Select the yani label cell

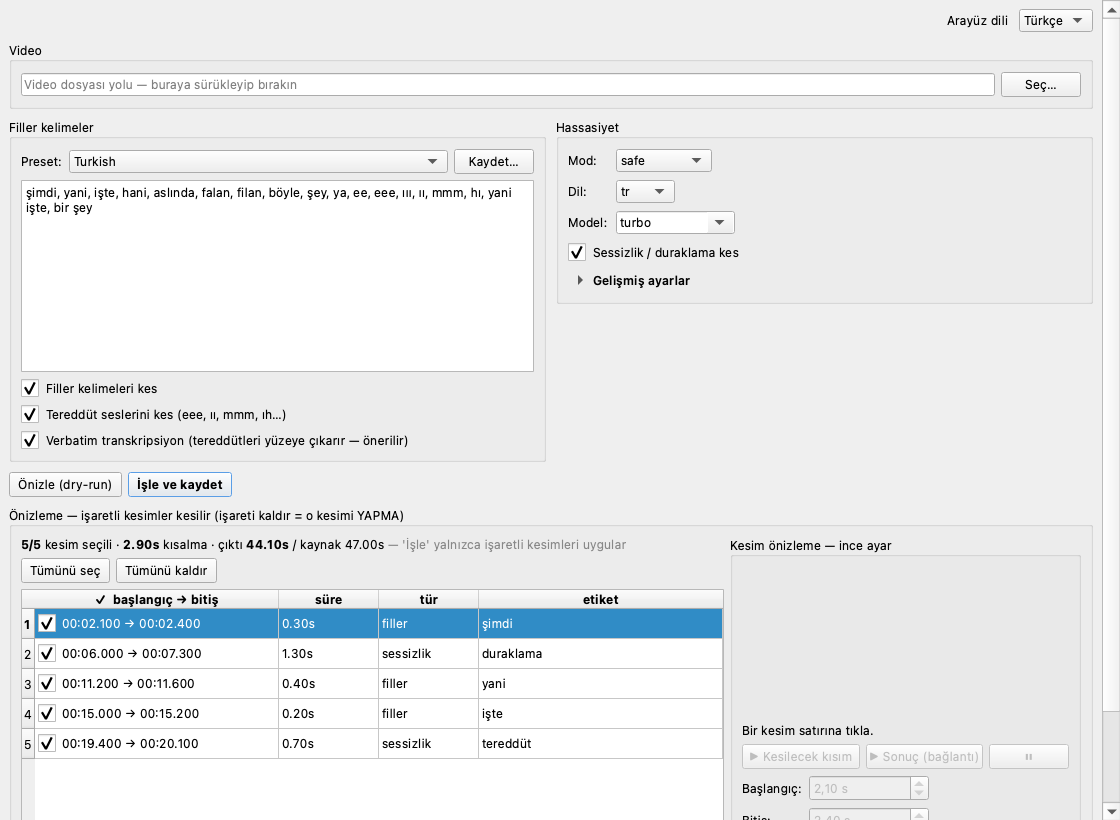click(x=601, y=684)
